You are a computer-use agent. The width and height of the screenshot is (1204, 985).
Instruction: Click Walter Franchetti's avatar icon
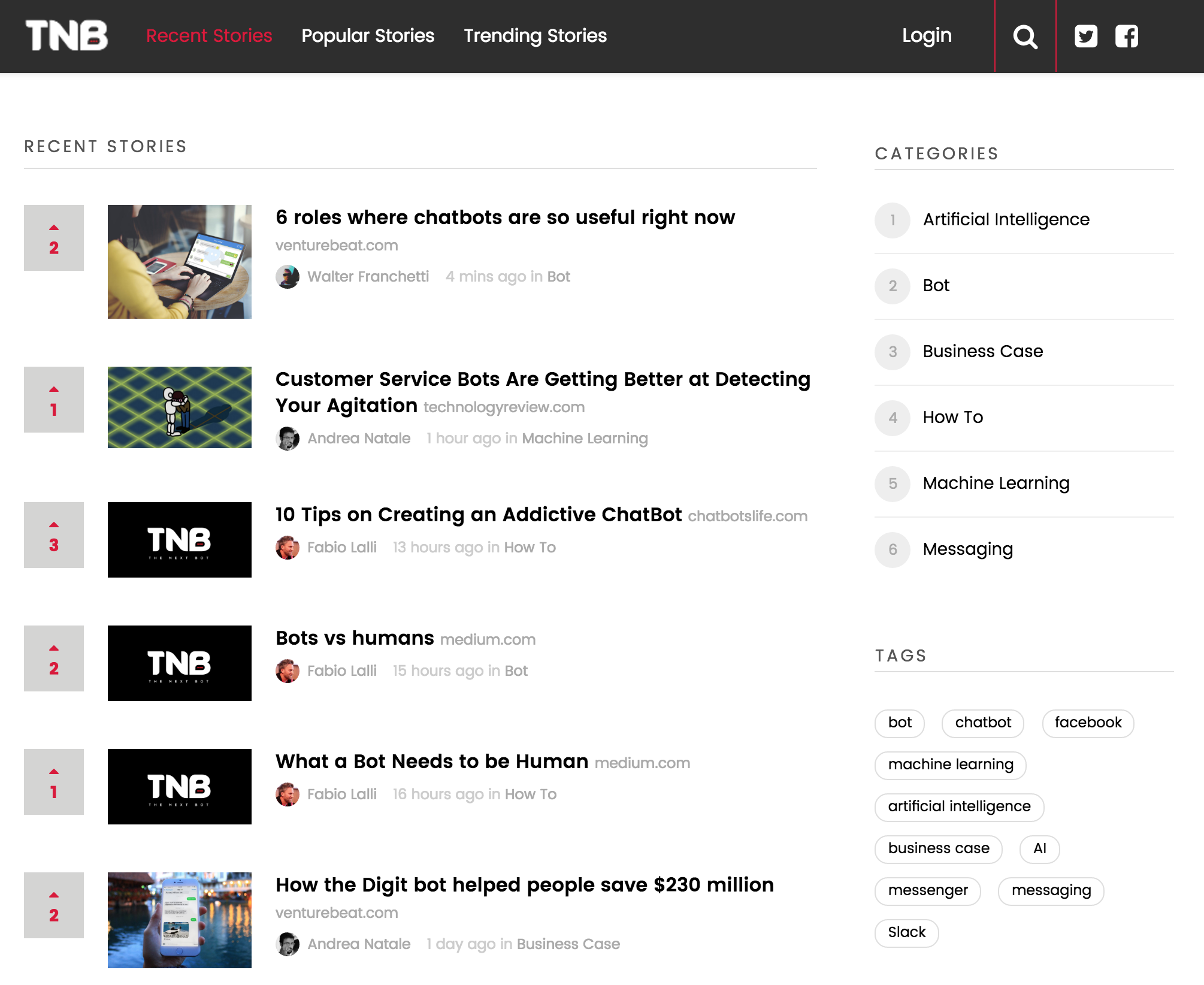click(x=288, y=277)
